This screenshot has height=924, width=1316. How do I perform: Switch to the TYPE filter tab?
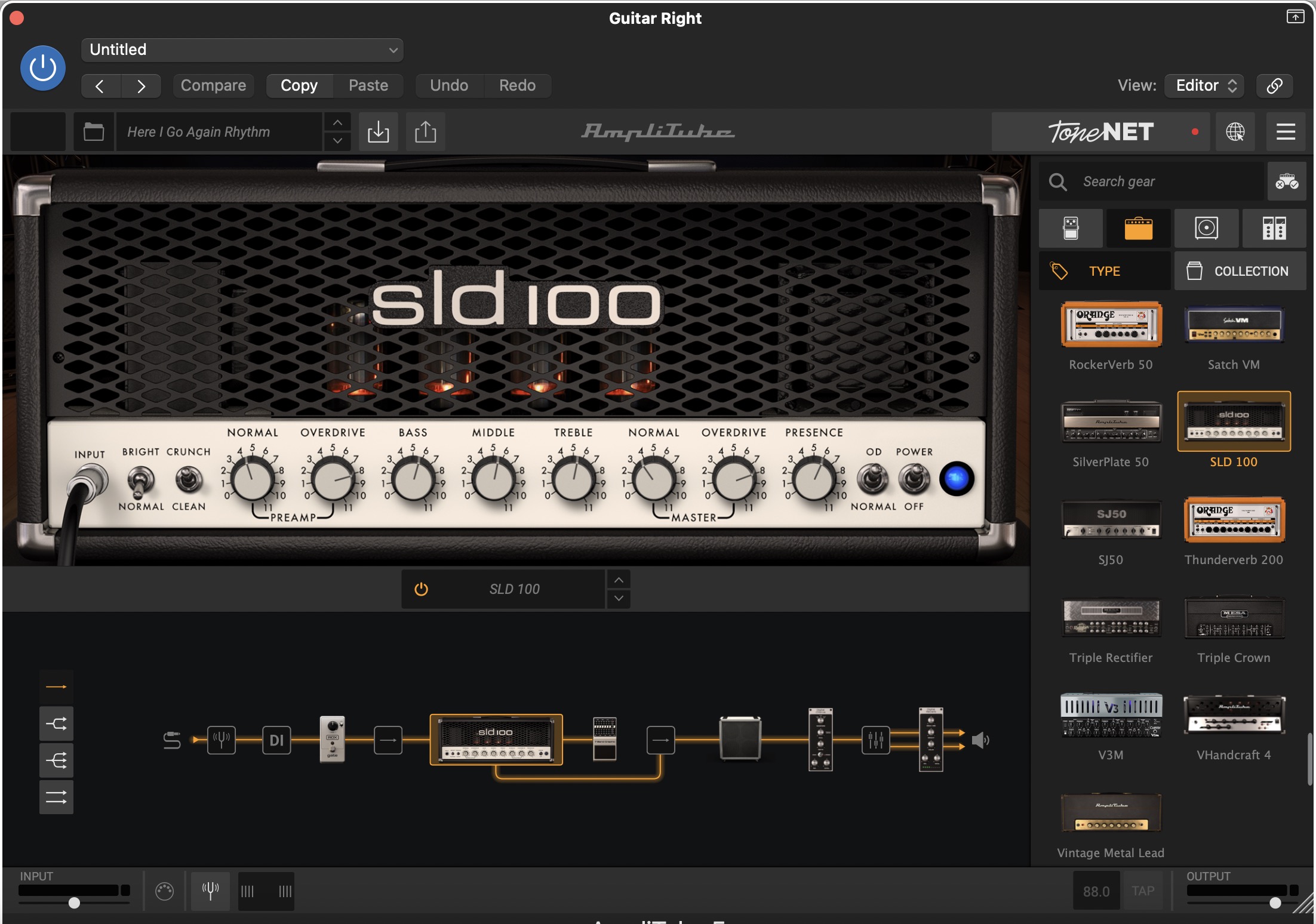pyautogui.click(x=1105, y=271)
